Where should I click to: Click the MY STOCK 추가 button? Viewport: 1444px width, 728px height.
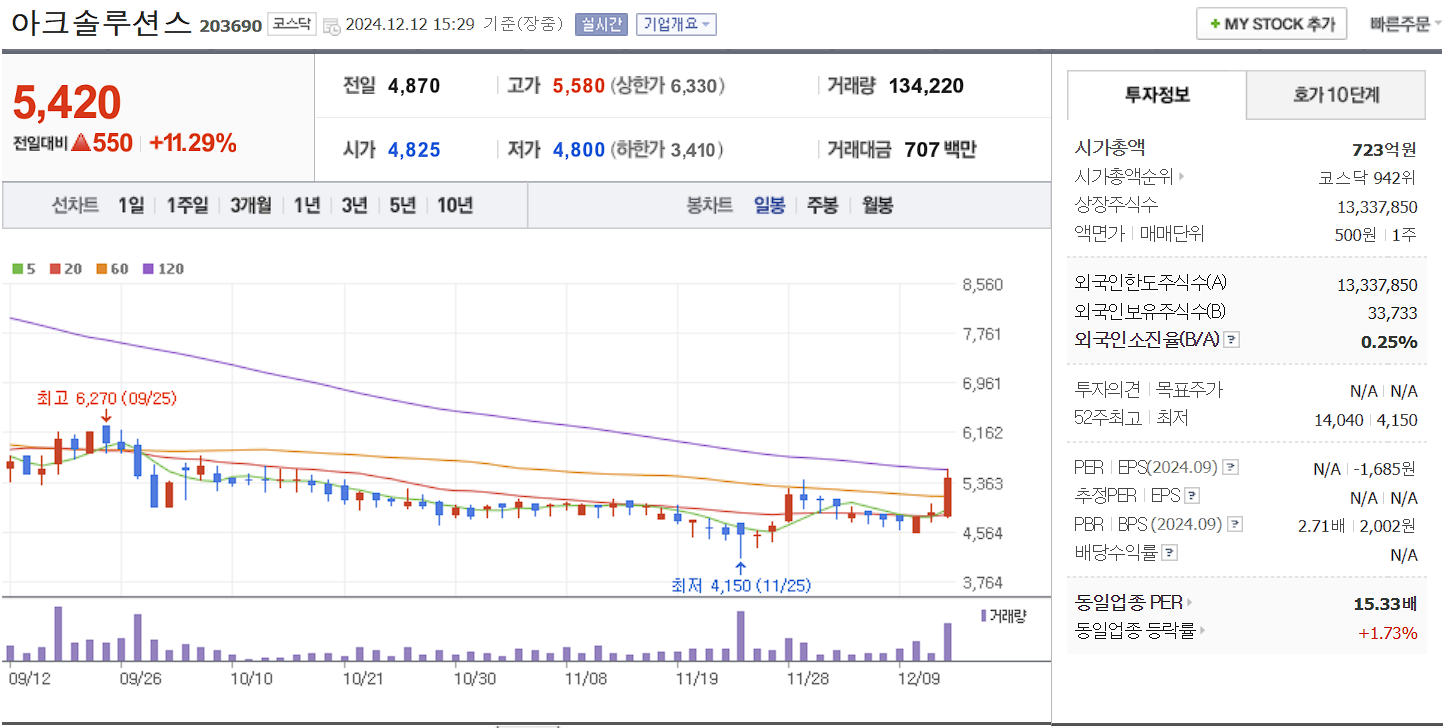point(1271,23)
